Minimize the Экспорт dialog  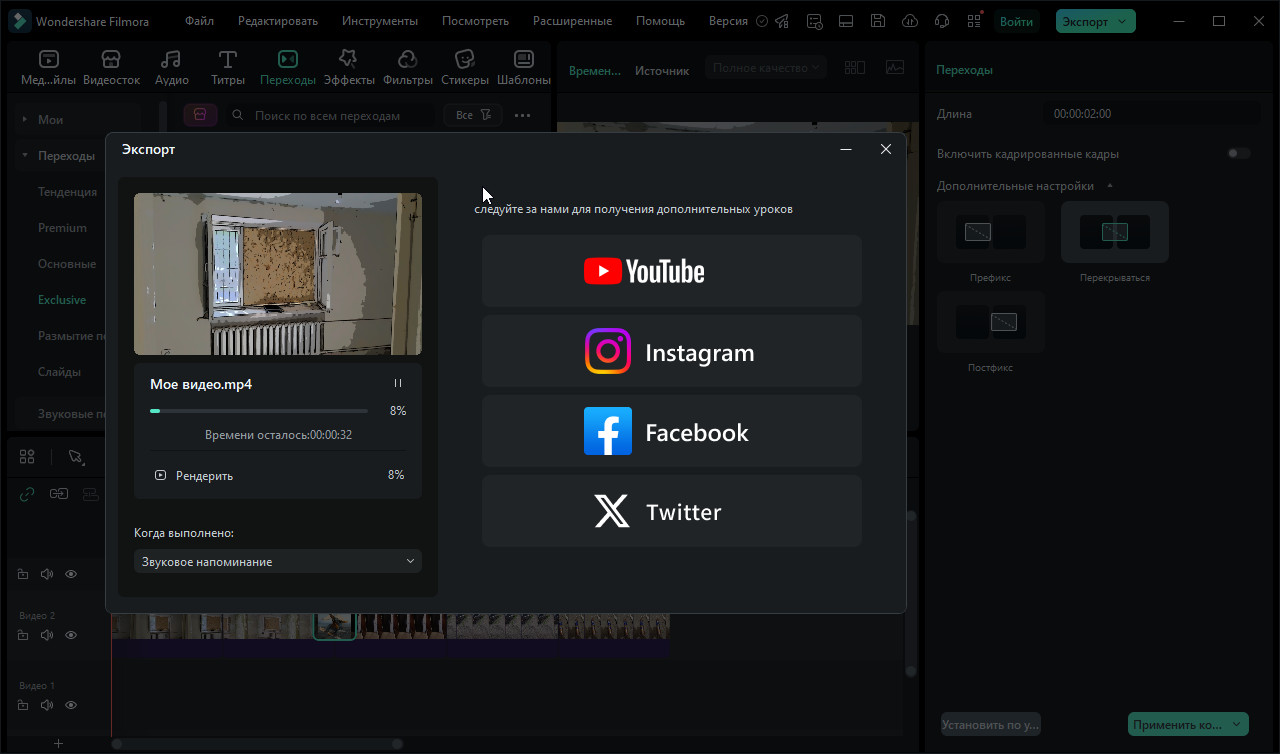846,149
